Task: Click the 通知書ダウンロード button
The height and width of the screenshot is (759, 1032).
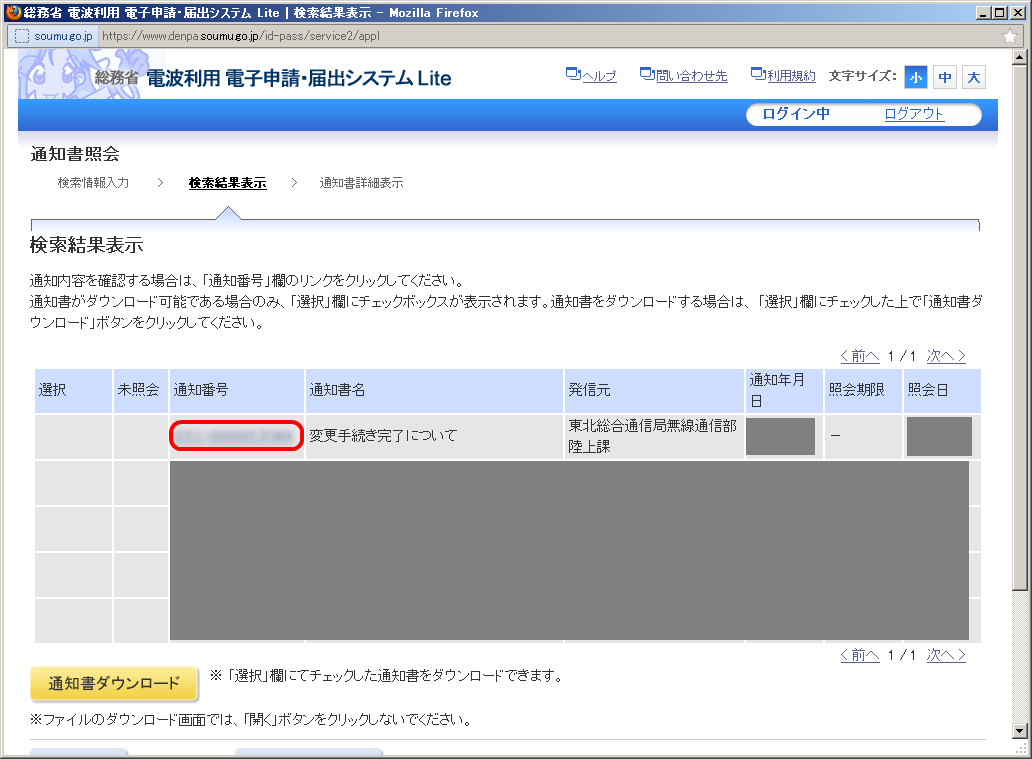Action: click(114, 683)
